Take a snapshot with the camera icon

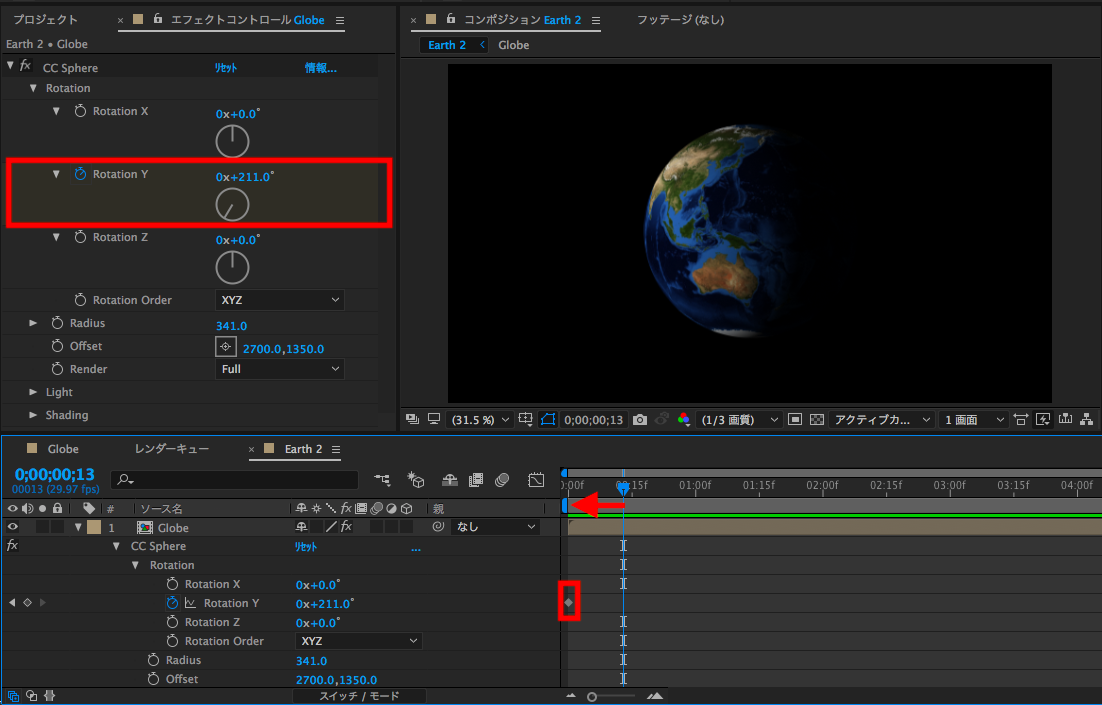tap(640, 420)
